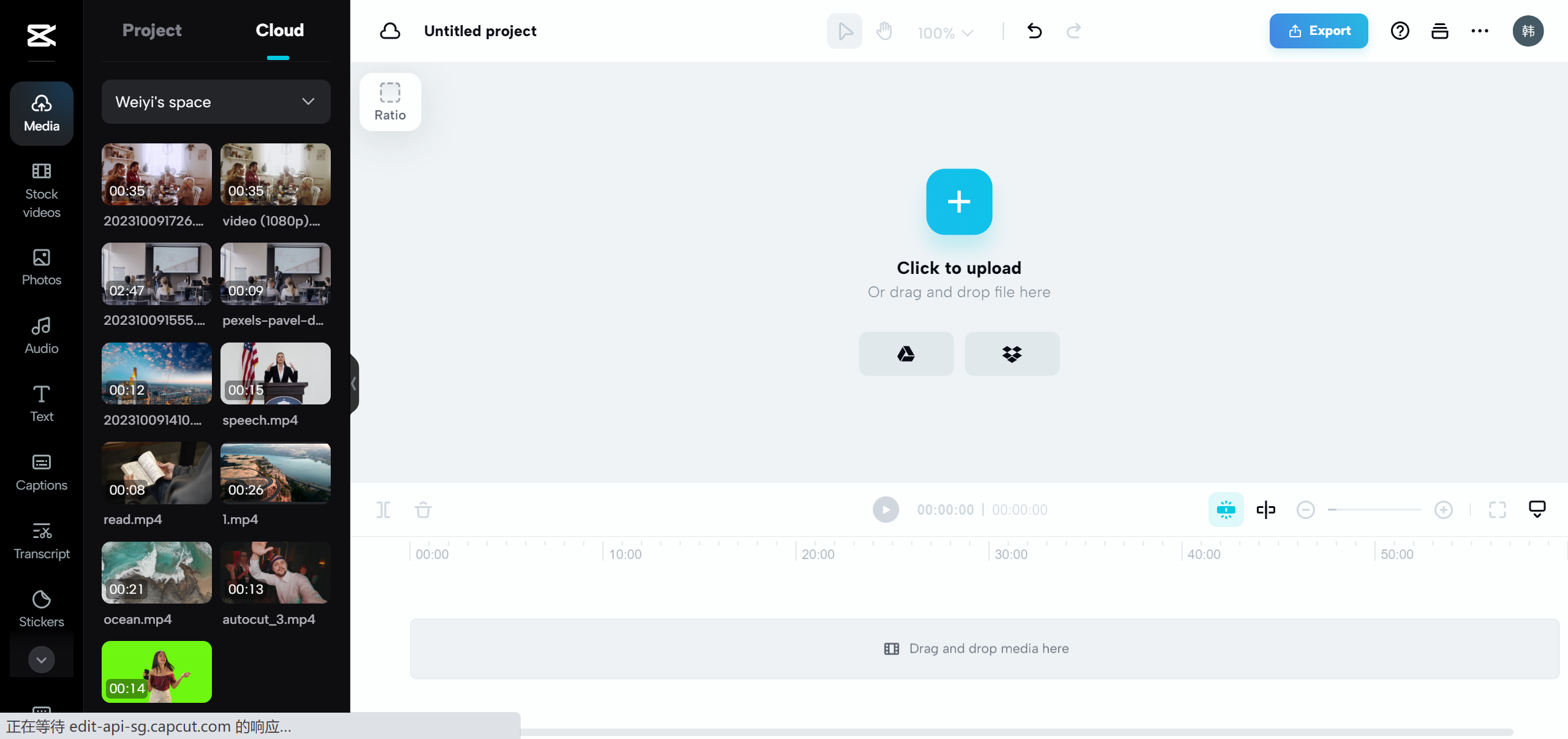1568x739 pixels.
Task: Switch to the Project tab
Action: pos(152,30)
